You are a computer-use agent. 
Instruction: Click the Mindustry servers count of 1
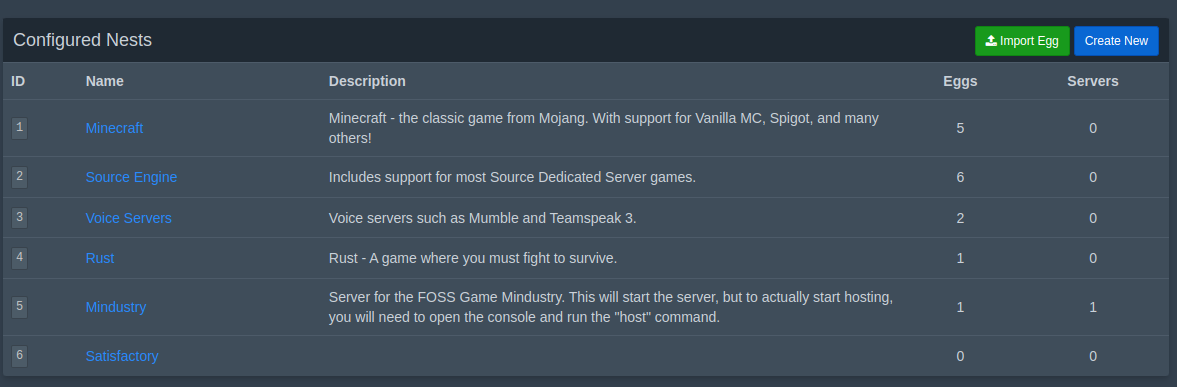(x=1093, y=307)
